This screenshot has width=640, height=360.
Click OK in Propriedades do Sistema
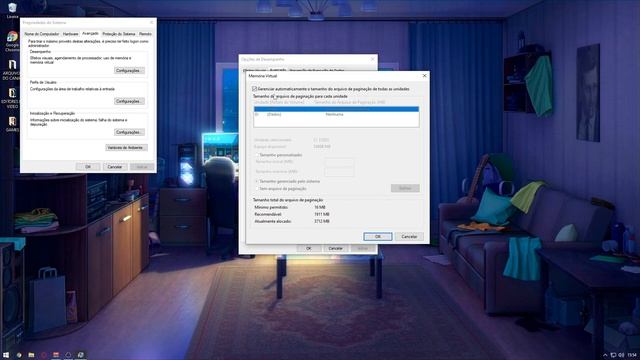click(x=88, y=167)
